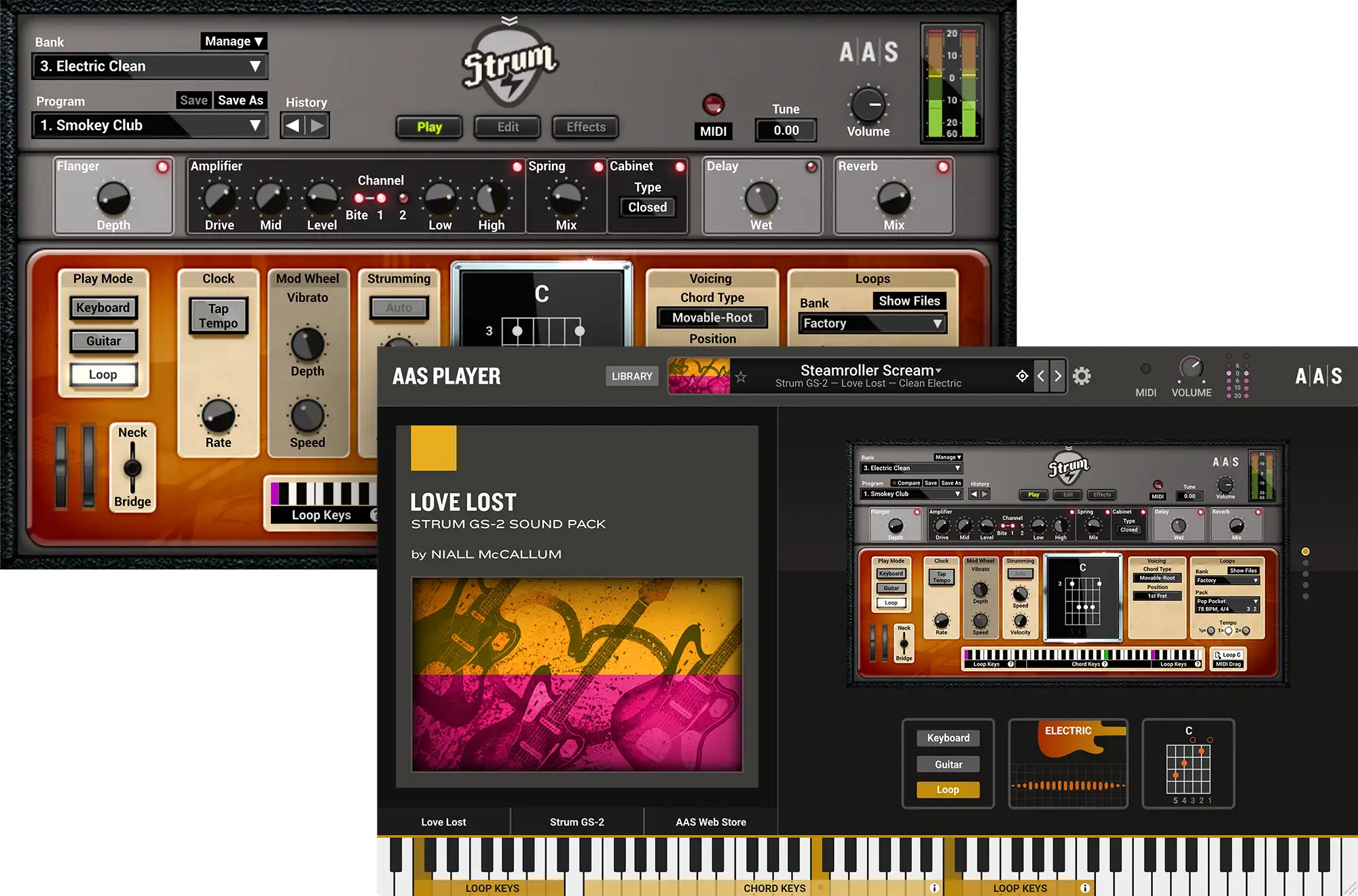The image size is (1358, 896).
Task: Click Show Files in Loops
Action: (909, 301)
